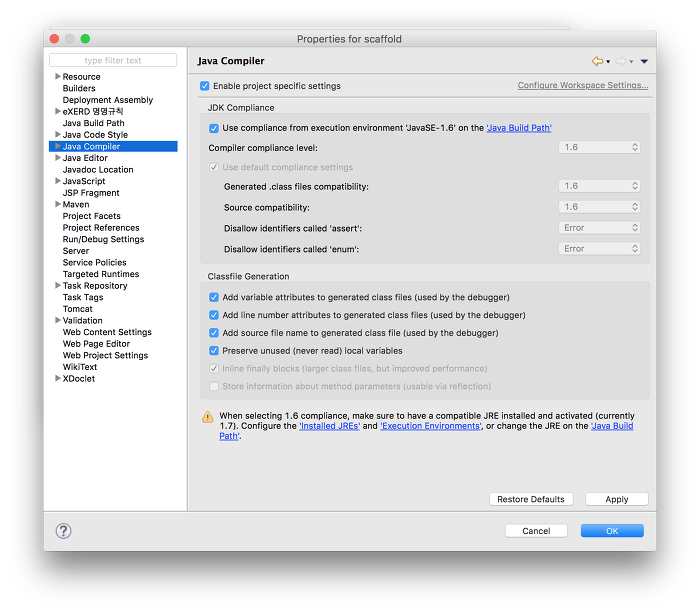Screen dimensions: 700x613
Task: Open the back history dropdown arrow
Action: pos(608,62)
